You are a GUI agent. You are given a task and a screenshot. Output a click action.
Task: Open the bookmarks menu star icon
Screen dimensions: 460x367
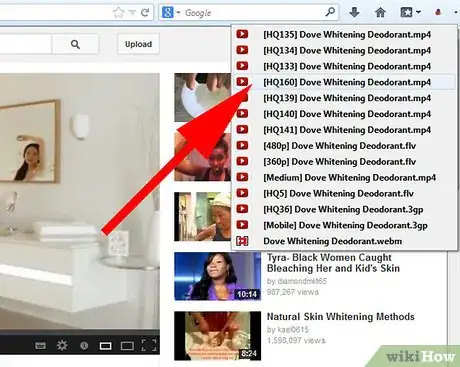(x=407, y=13)
